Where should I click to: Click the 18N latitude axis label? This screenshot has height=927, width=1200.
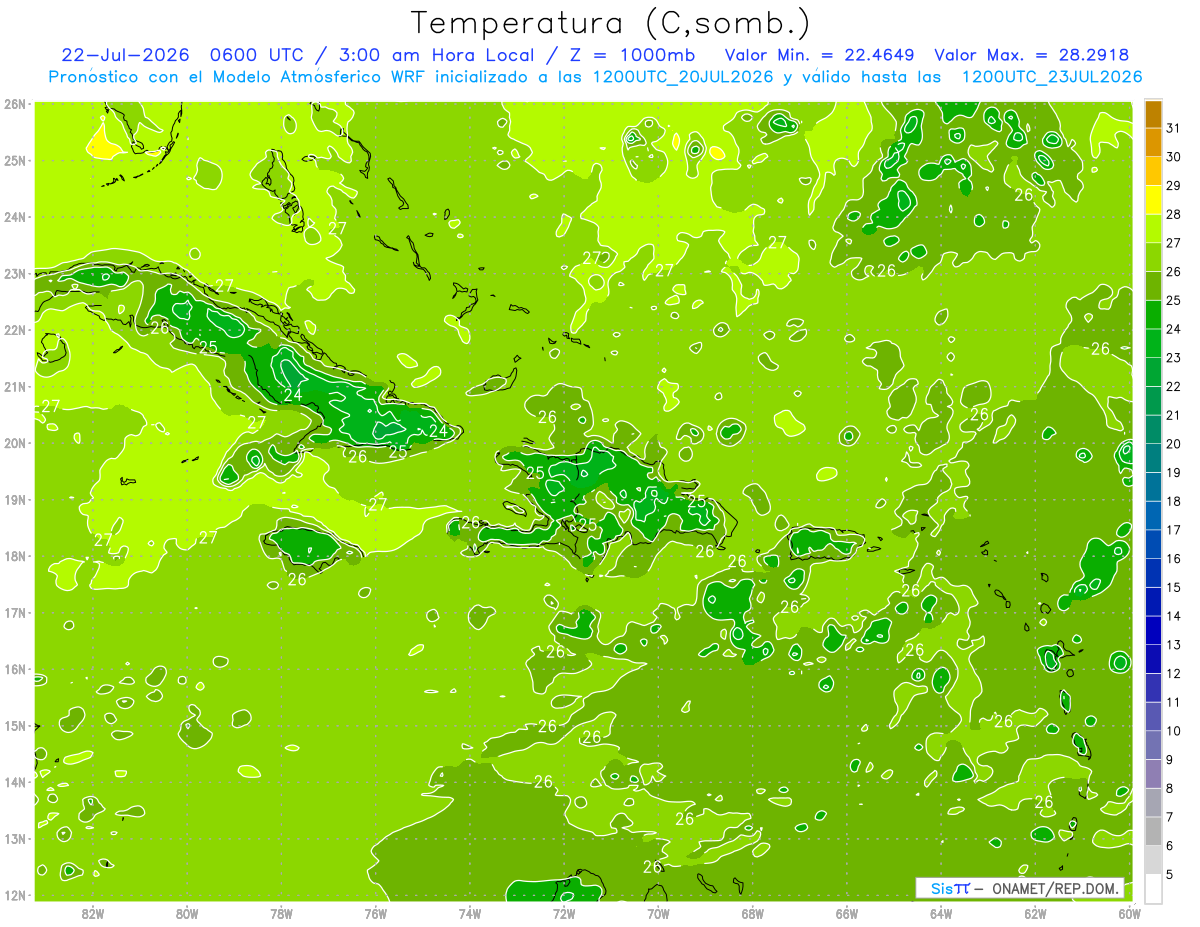15,556
